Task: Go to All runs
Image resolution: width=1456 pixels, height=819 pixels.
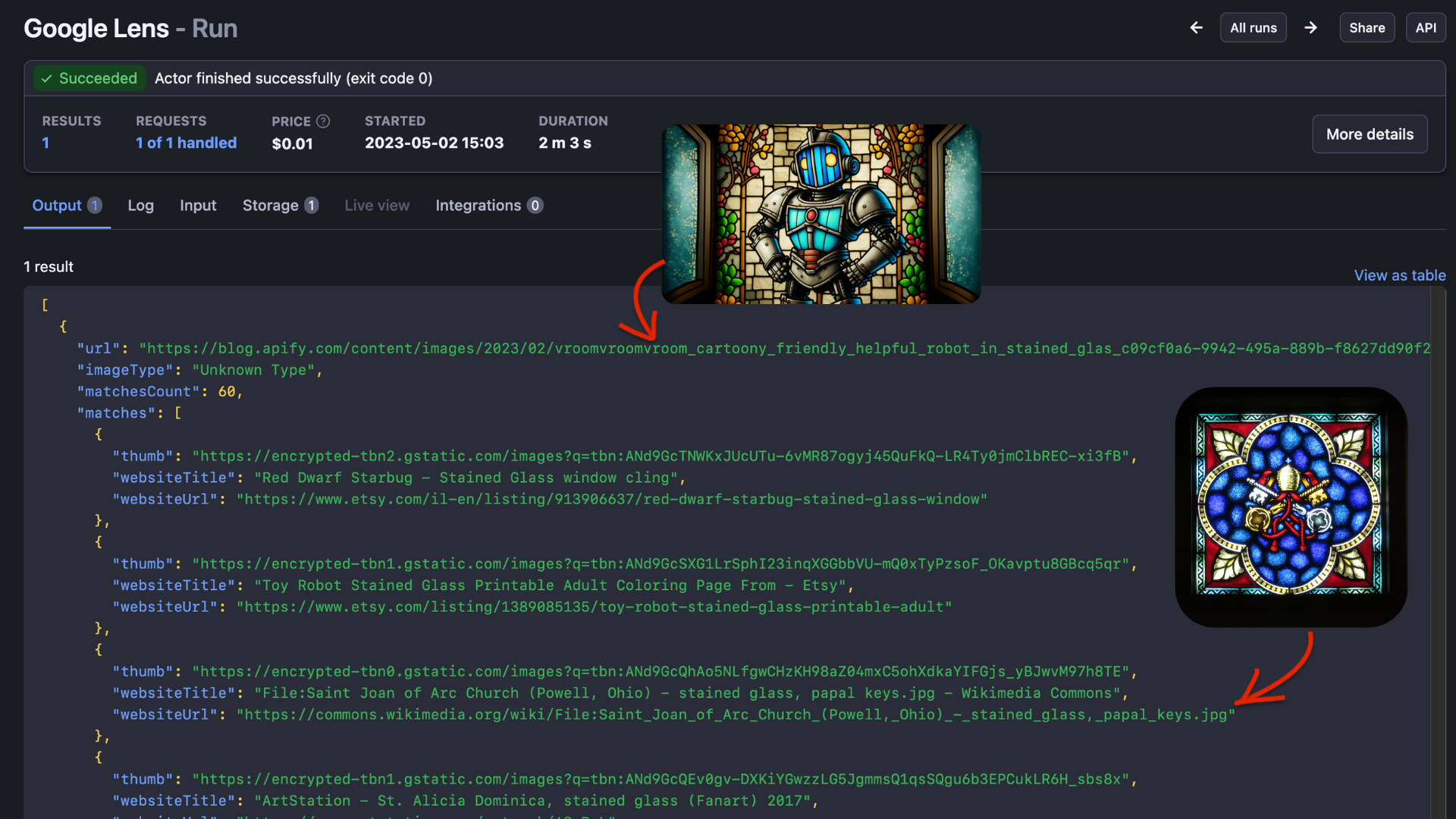Action: (x=1253, y=27)
